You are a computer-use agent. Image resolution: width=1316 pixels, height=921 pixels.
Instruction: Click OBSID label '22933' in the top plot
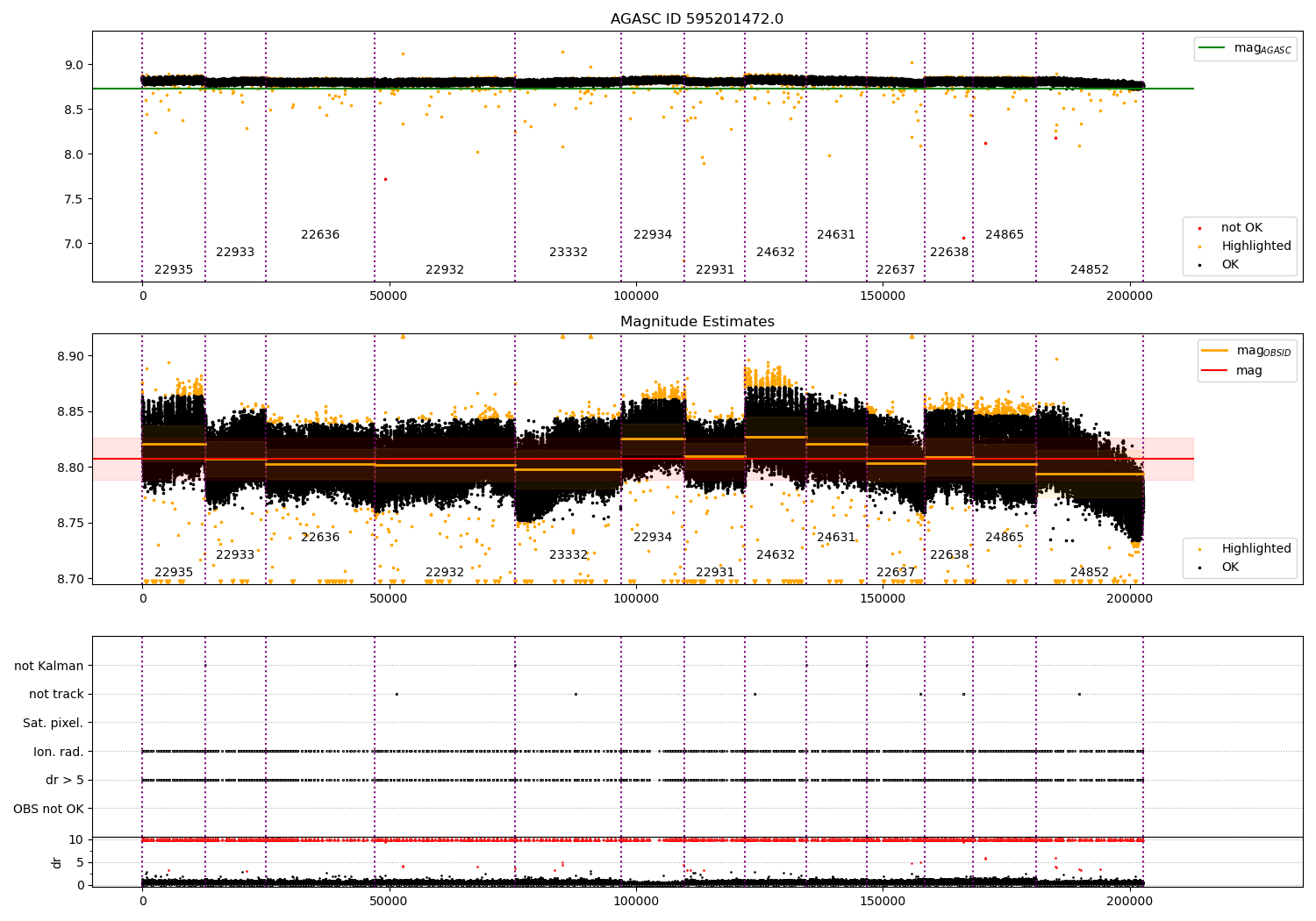(235, 253)
